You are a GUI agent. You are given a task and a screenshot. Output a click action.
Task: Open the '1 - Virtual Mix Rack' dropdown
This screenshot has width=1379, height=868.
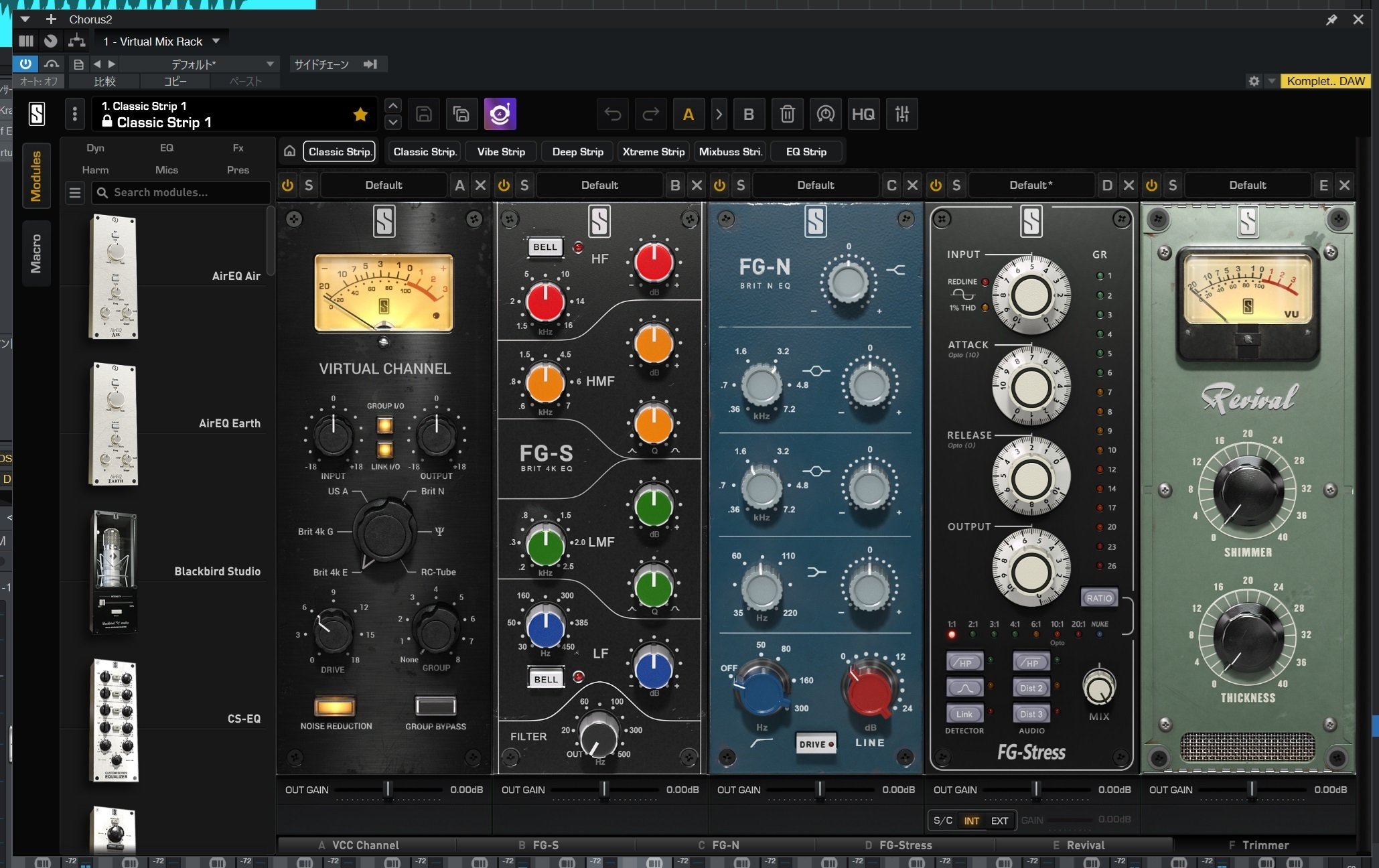161,41
